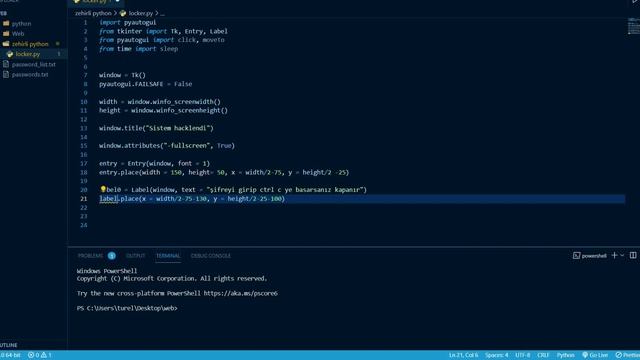
Task: Click the terminal prompt input line
Action: pos(127,308)
